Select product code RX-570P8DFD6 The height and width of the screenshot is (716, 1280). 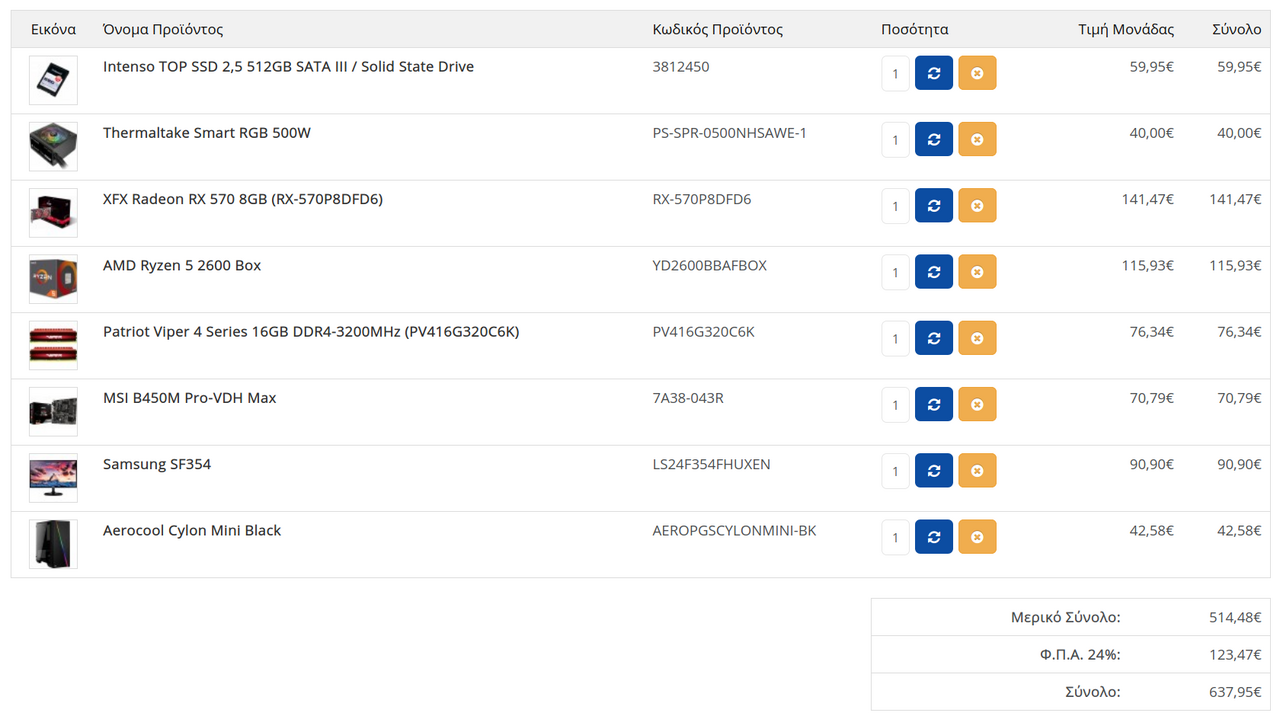702,199
